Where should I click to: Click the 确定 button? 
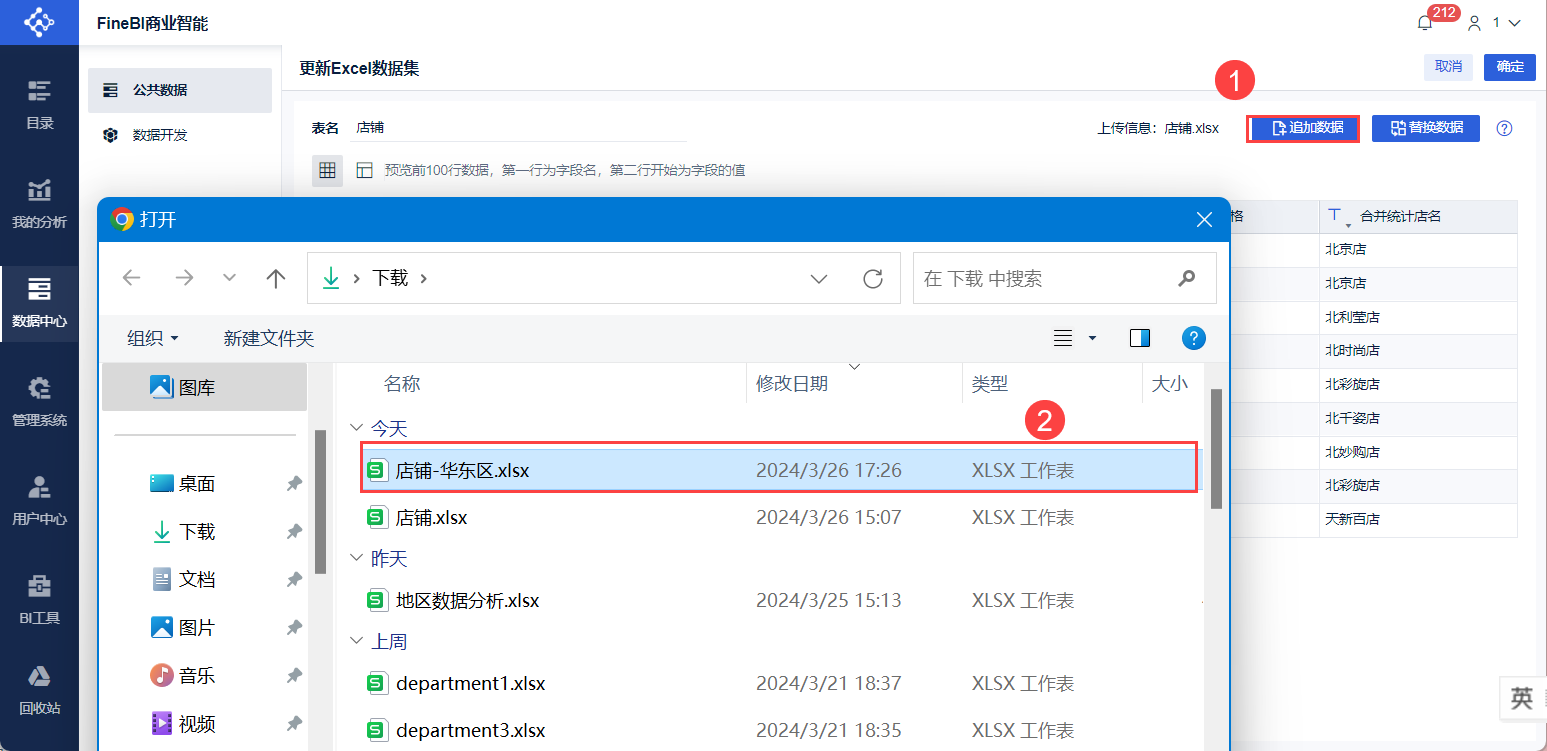(x=1510, y=67)
